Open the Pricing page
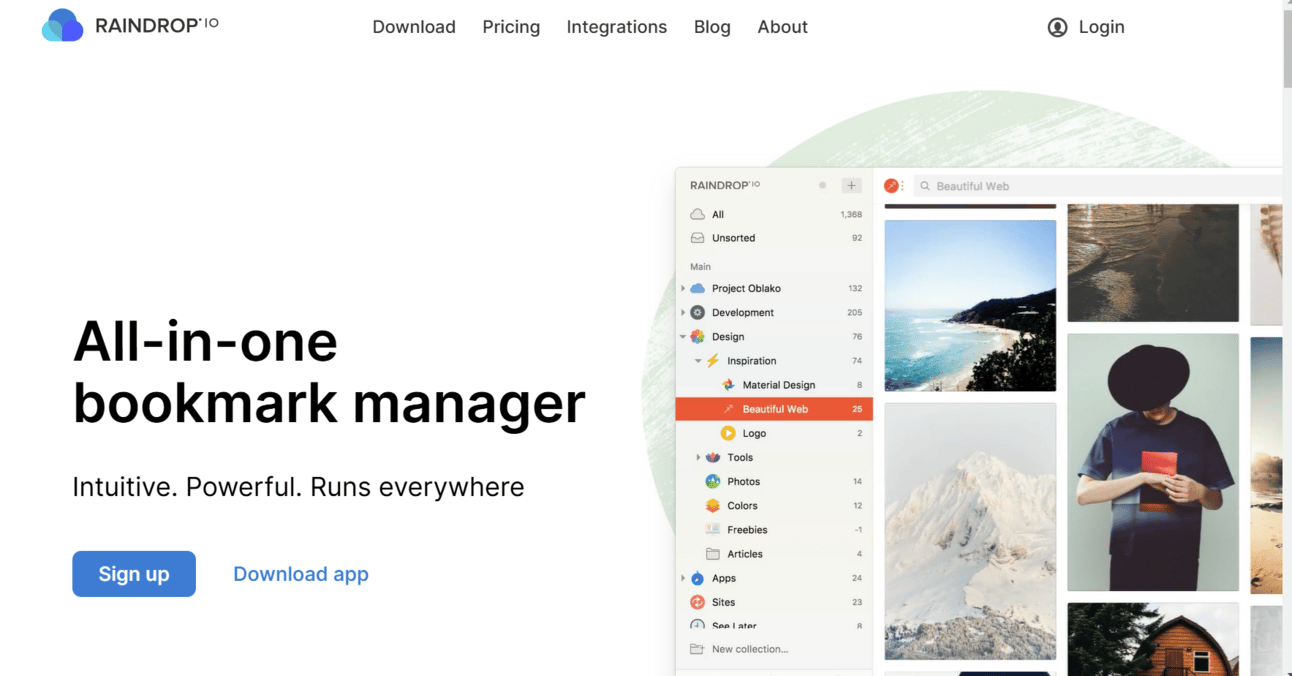 (511, 27)
